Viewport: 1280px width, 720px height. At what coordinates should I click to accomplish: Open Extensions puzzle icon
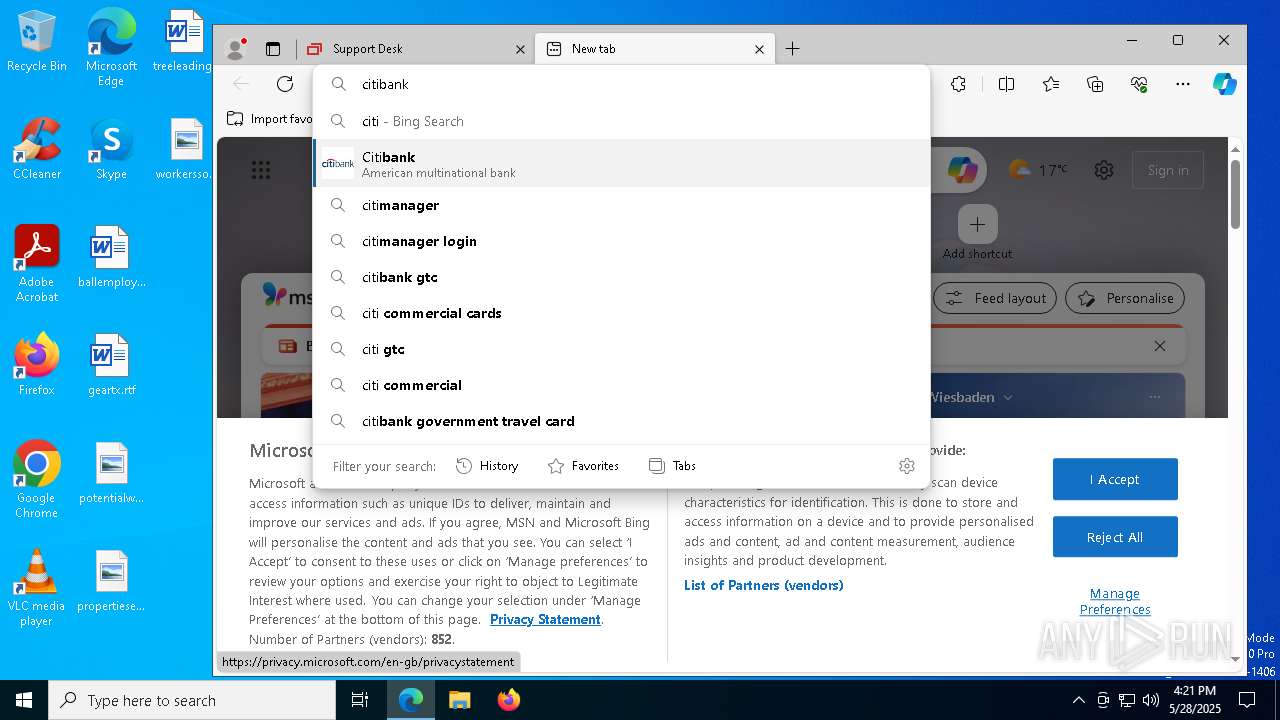click(x=958, y=84)
